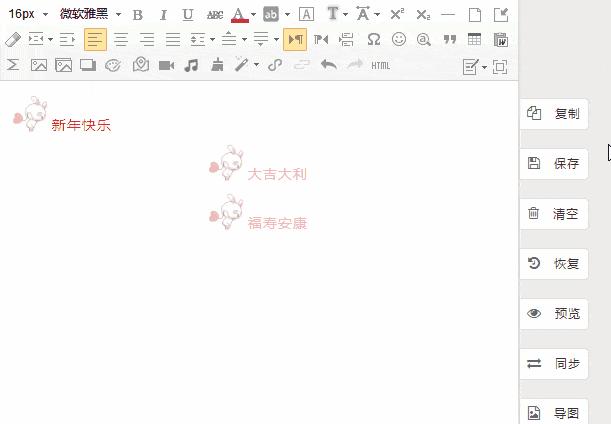
Task: Select rabbit image beside 新年快乐
Action: (x=30, y=114)
